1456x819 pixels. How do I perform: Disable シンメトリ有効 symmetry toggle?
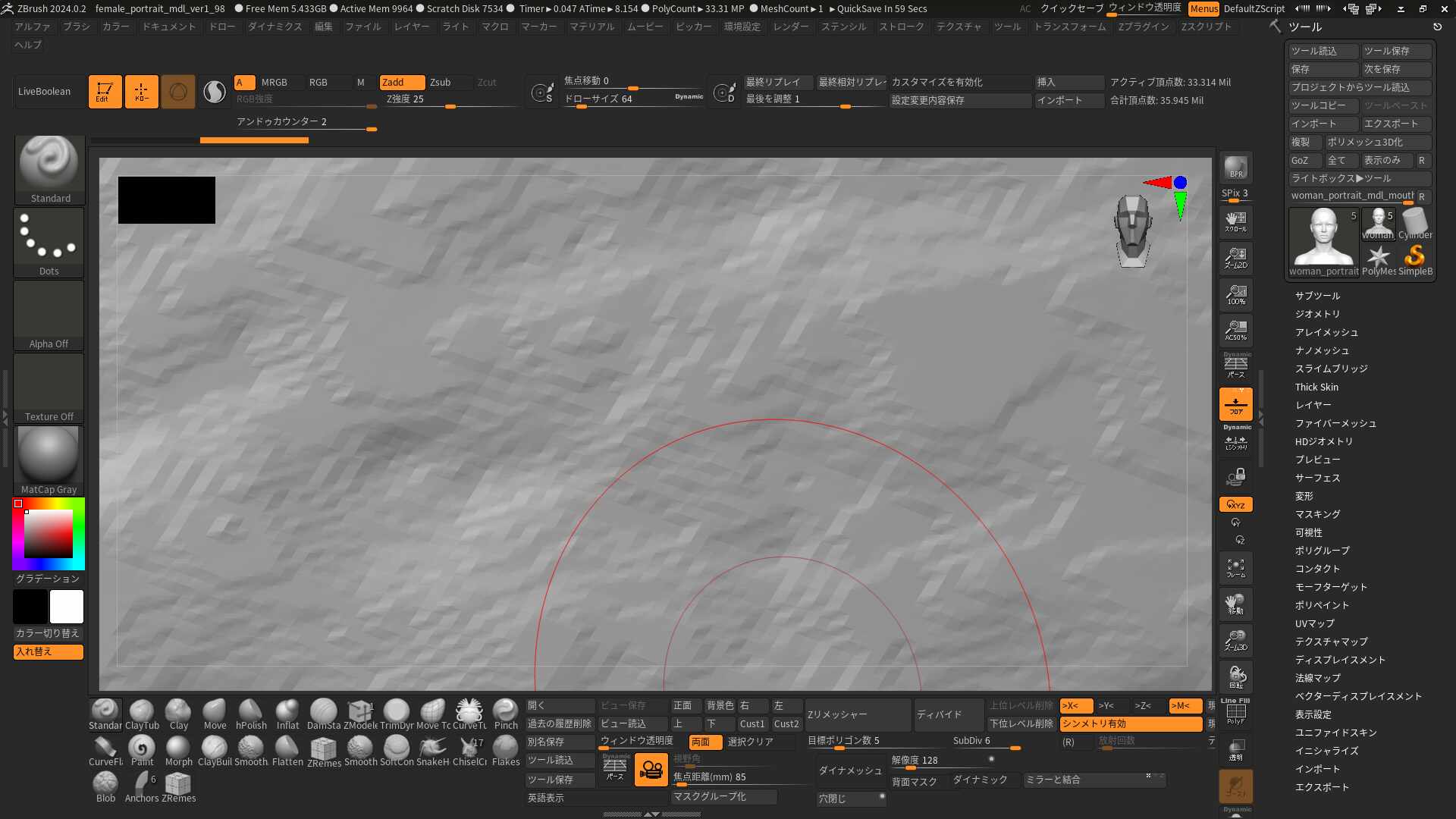(x=1131, y=724)
